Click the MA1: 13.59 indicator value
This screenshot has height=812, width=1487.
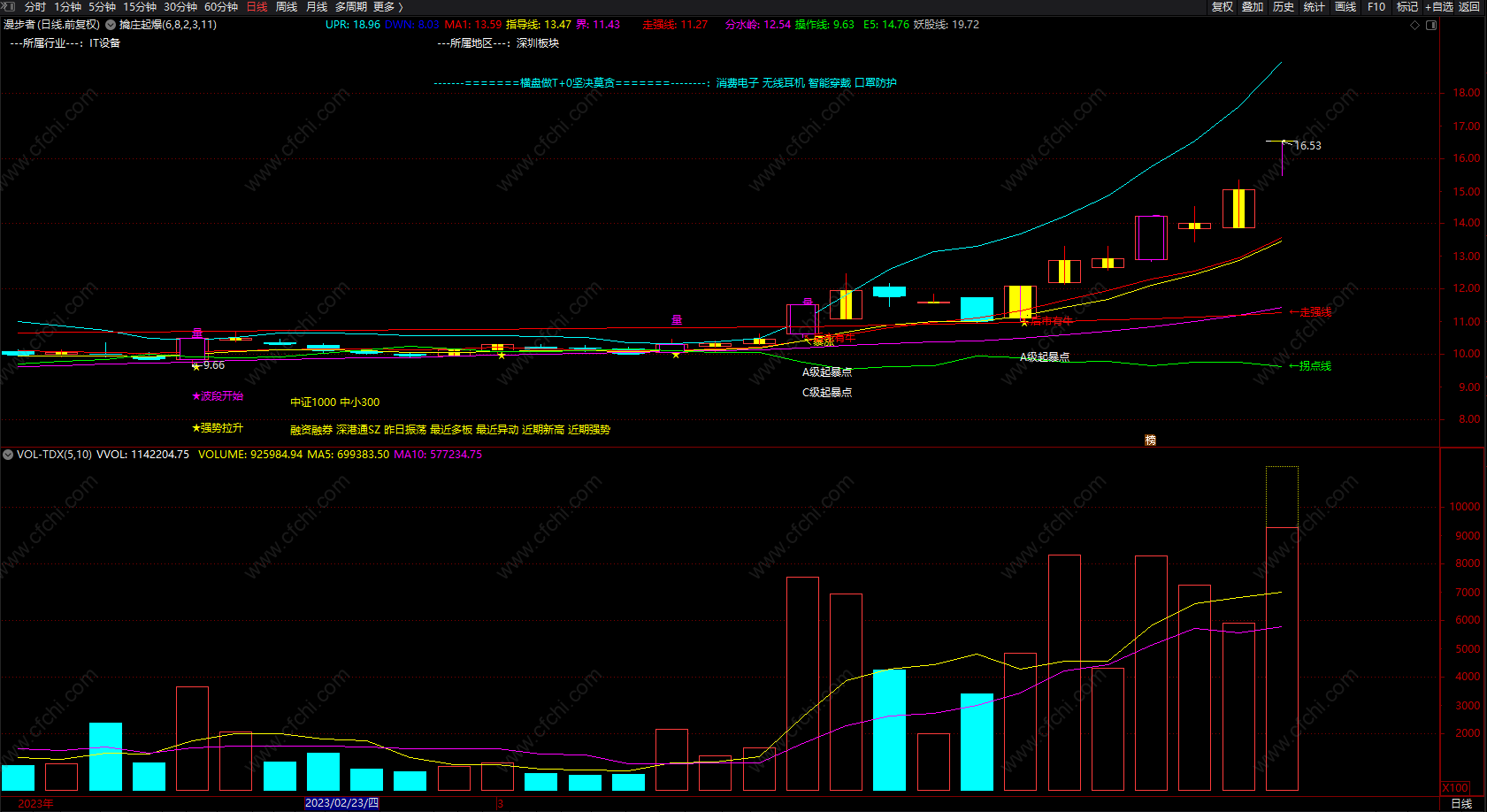pos(473,25)
